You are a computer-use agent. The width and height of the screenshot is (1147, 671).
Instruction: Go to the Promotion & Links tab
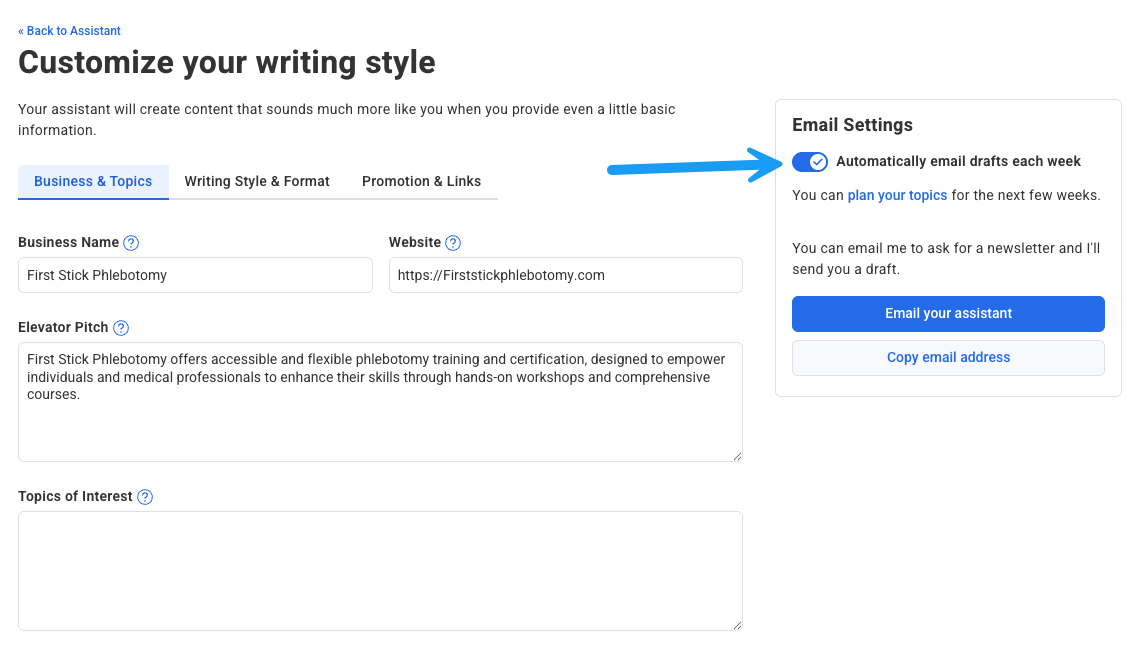coord(421,182)
